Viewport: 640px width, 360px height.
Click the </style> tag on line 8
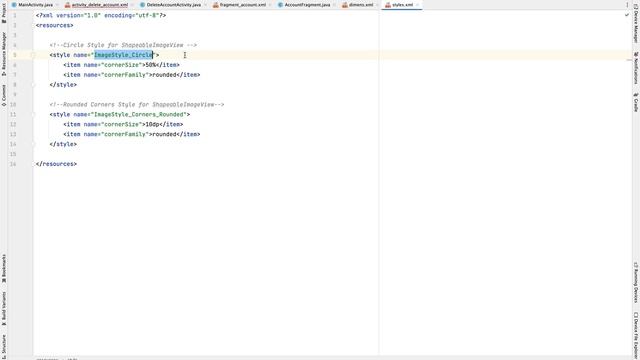(63, 84)
